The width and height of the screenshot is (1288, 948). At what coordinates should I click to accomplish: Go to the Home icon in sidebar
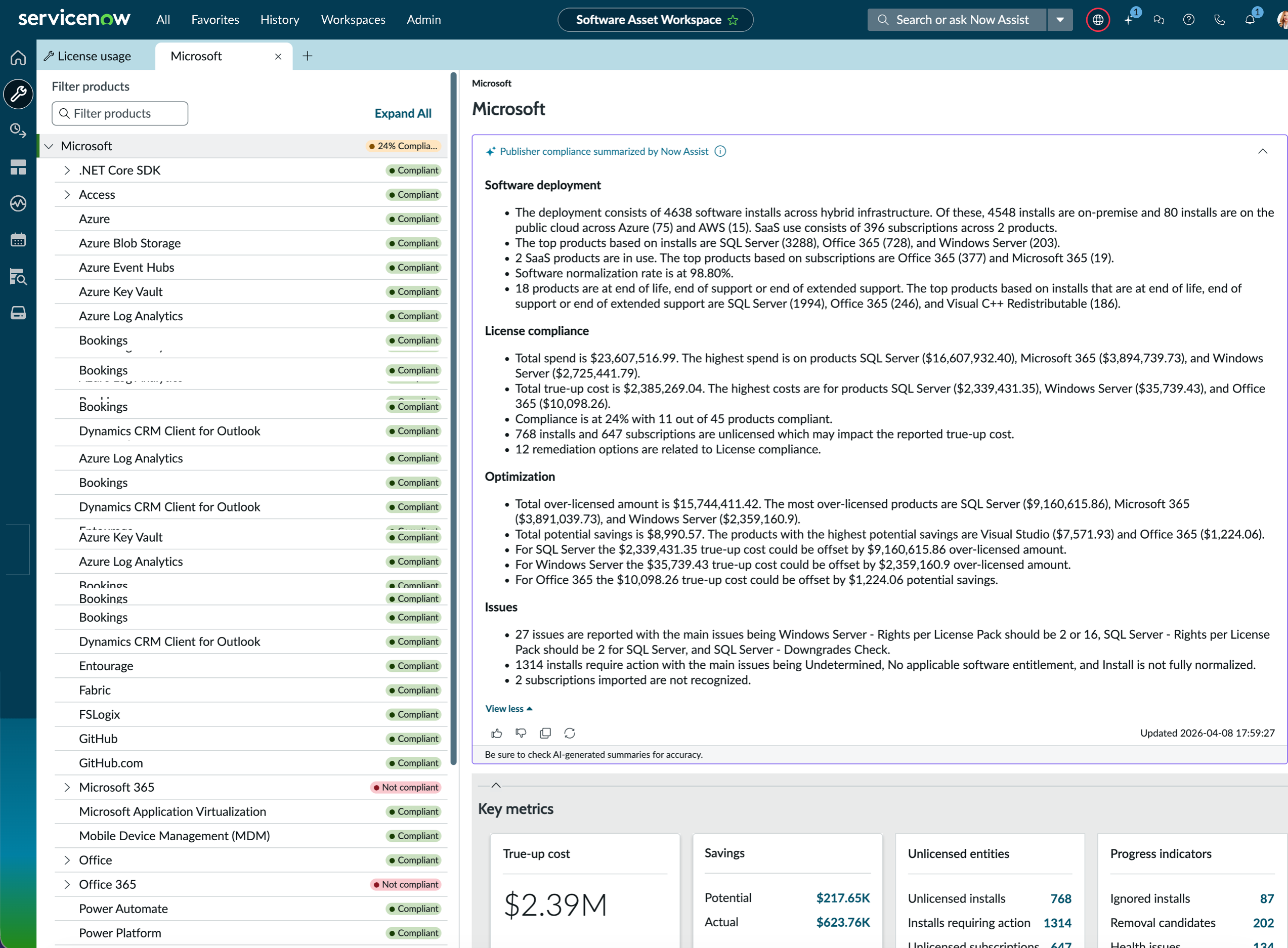coord(18,57)
